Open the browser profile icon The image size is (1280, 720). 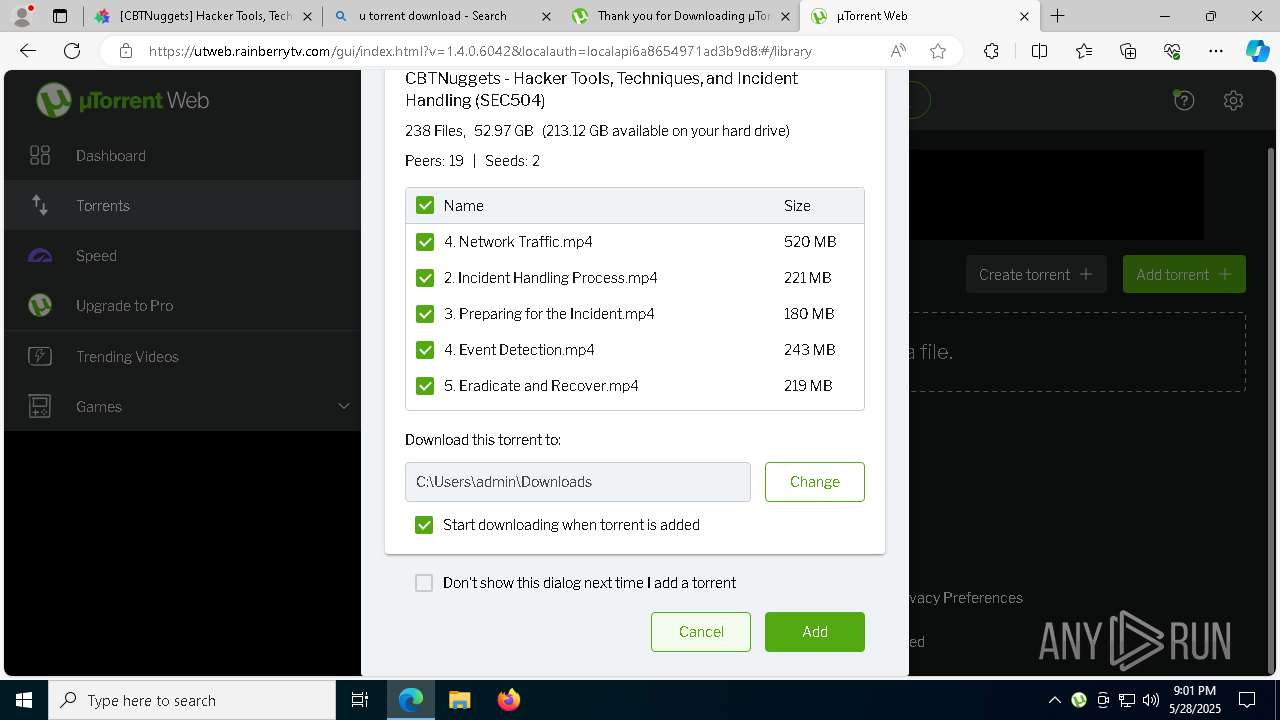click(23, 15)
